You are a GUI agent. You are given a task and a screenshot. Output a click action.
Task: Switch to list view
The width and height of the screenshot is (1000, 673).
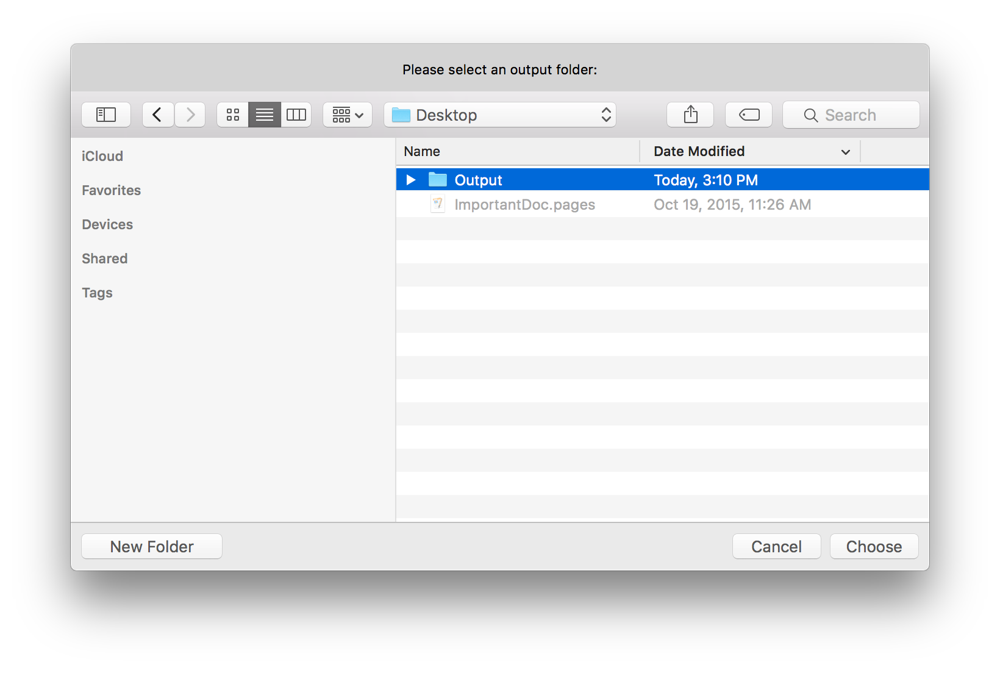264,115
